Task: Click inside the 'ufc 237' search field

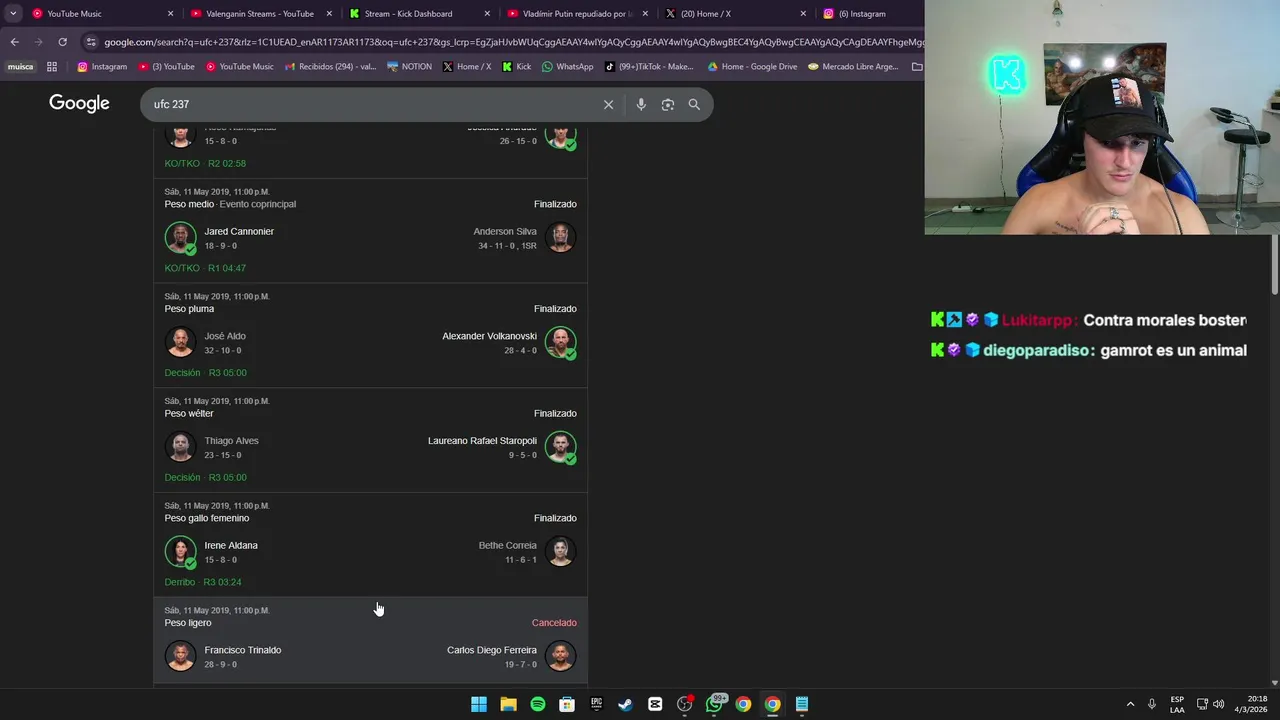Action: click(370, 104)
